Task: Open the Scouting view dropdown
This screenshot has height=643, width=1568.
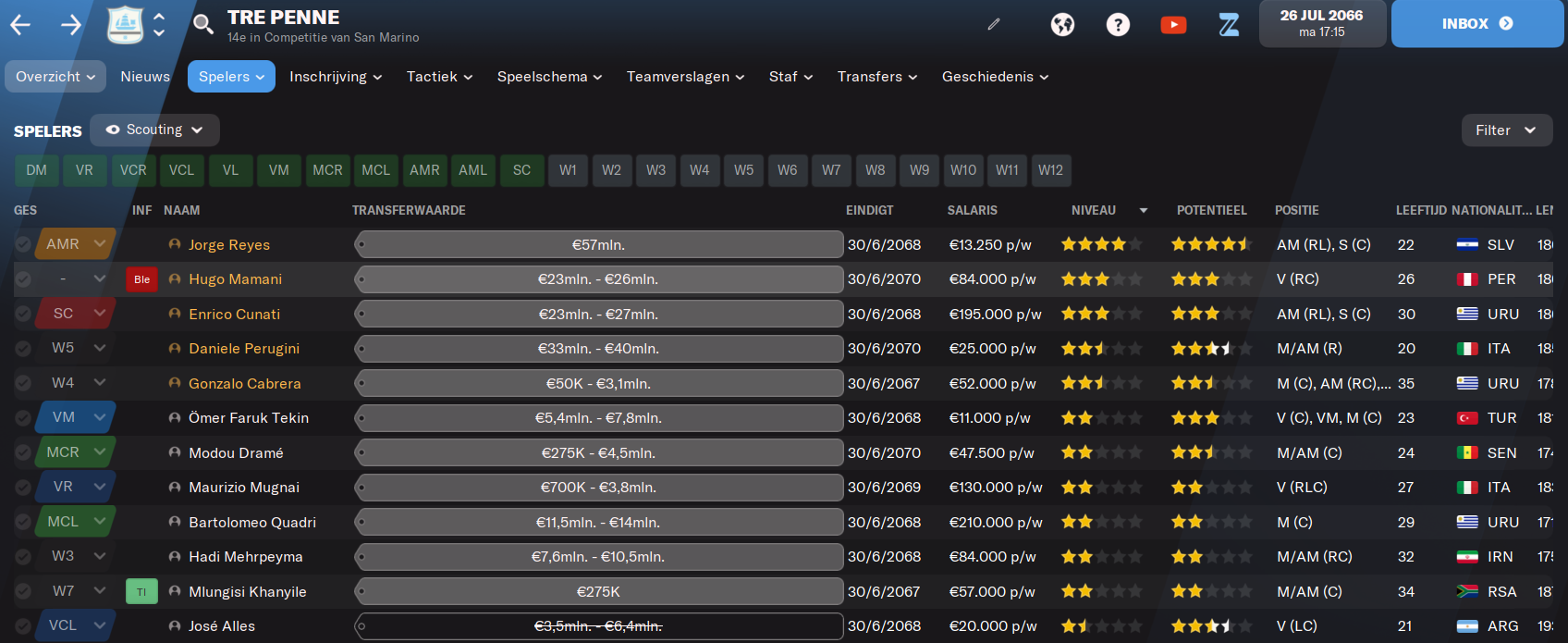Action: point(154,130)
